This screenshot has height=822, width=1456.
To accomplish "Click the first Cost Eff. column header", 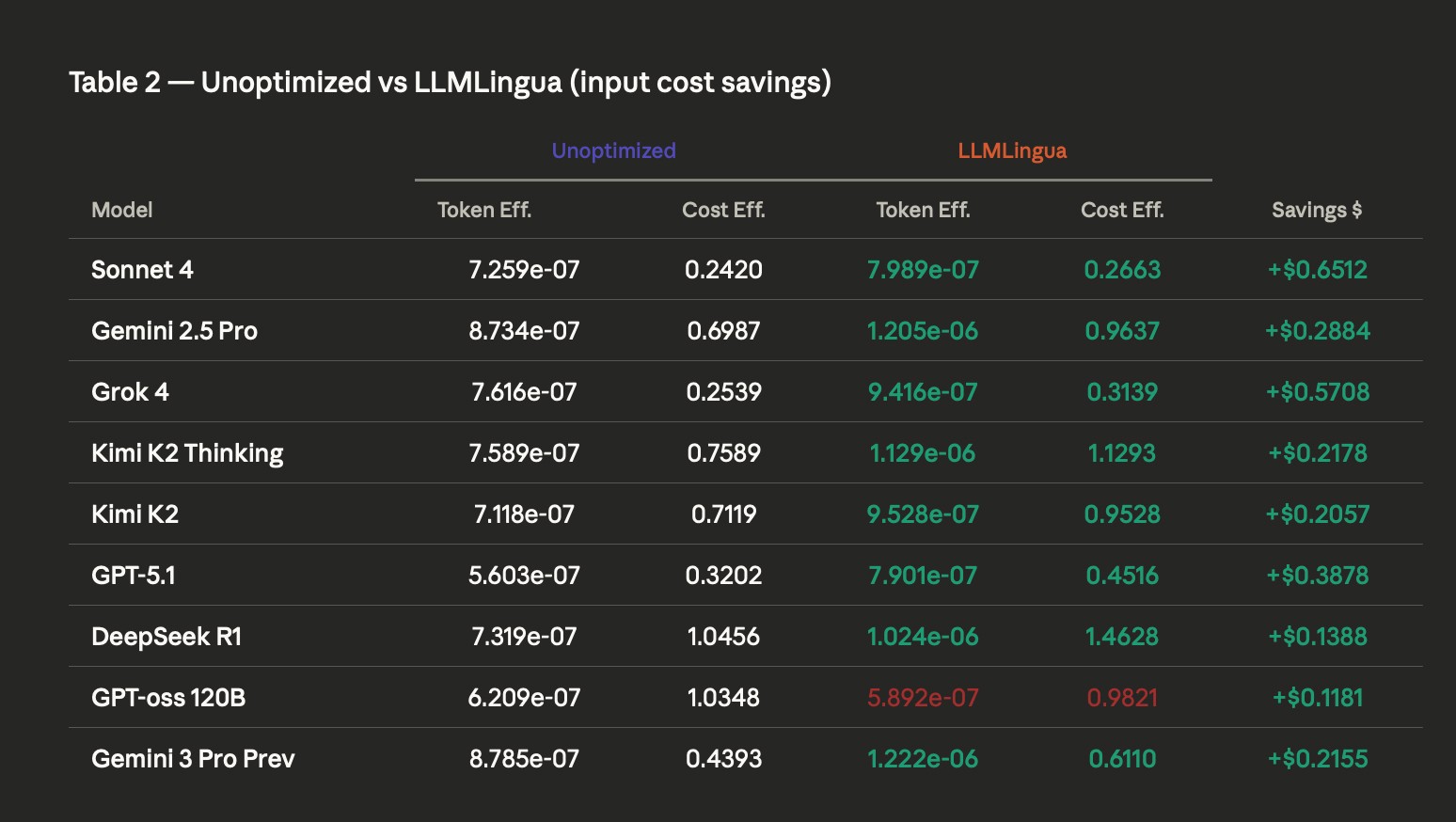I will [723, 210].
